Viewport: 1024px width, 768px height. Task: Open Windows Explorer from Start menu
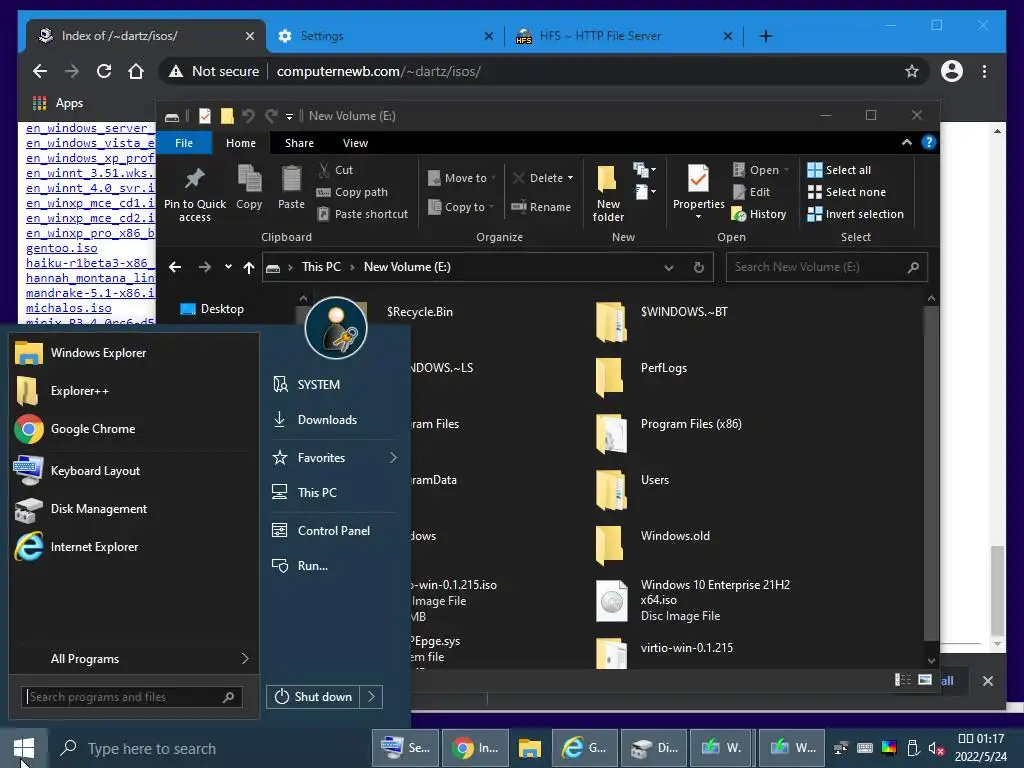[134, 353]
